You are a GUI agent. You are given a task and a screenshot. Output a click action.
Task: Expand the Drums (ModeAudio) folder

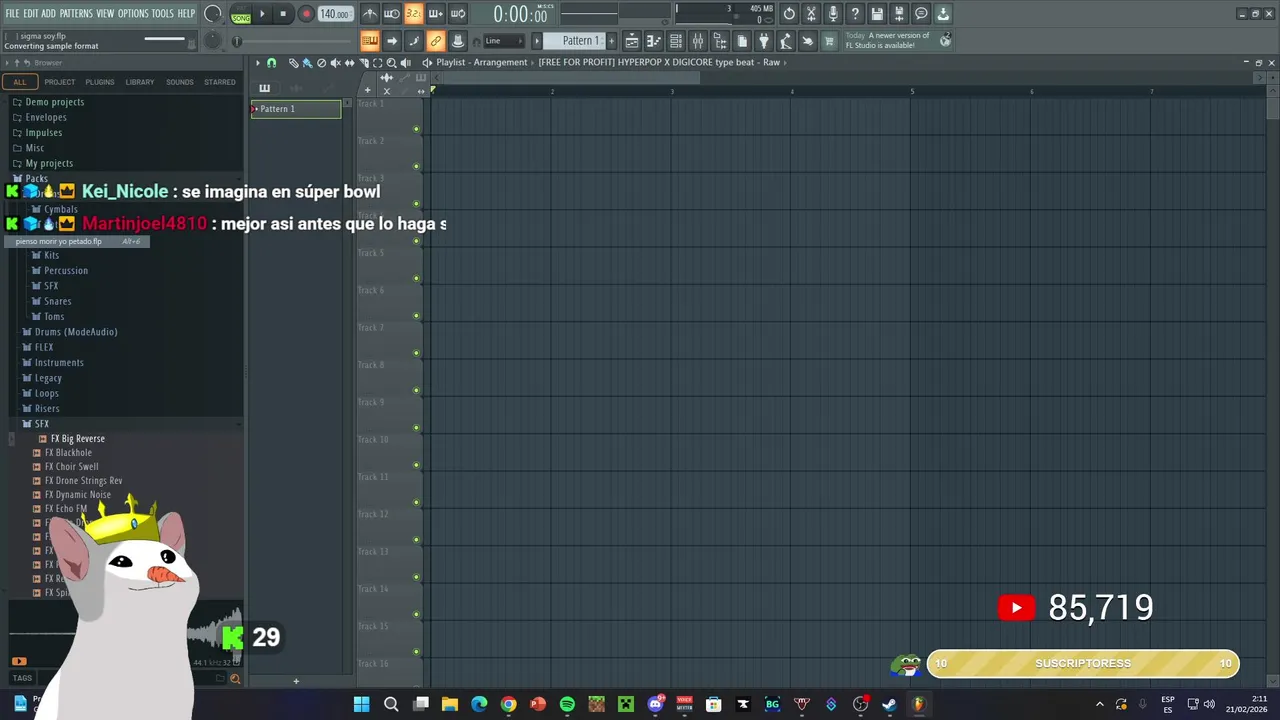(76, 332)
